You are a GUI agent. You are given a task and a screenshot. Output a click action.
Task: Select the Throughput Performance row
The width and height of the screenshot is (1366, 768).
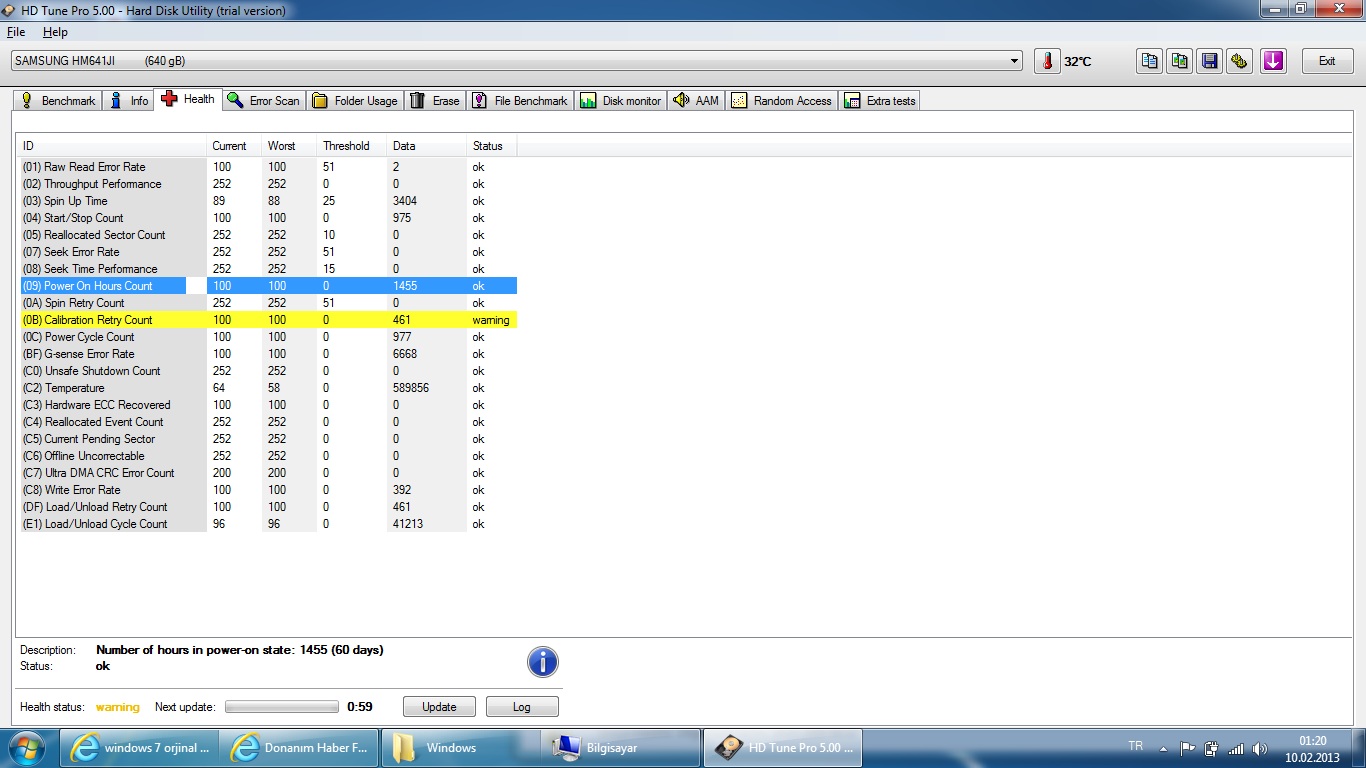tap(268, 184)
